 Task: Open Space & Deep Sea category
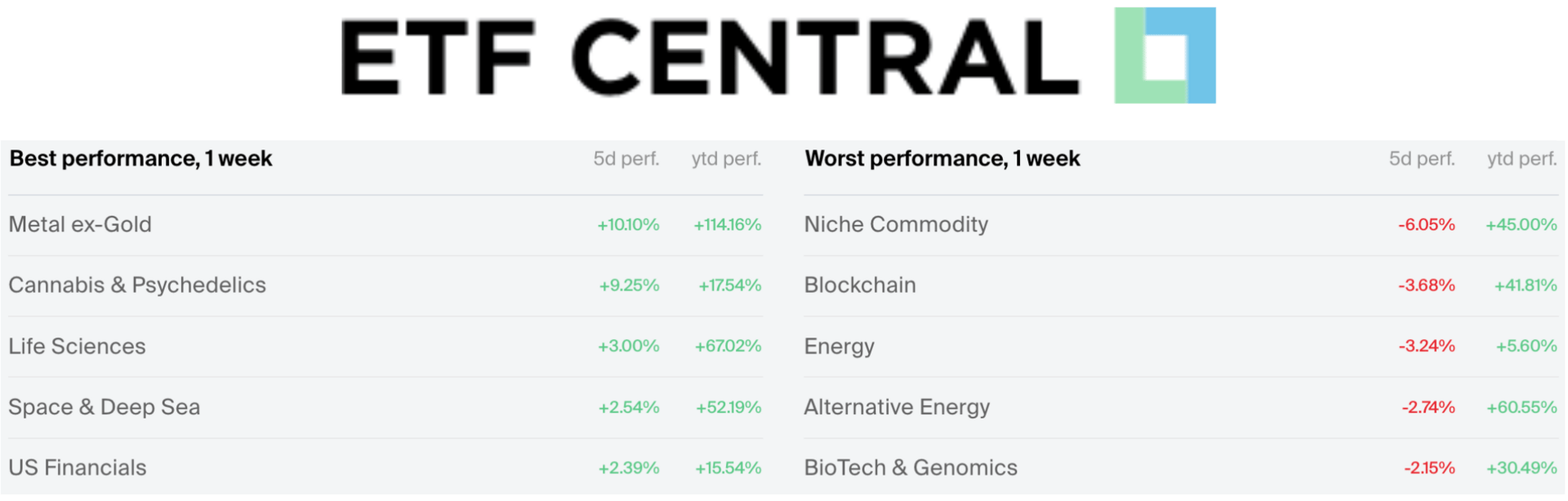pyautogui.click(x=104, y=407)
